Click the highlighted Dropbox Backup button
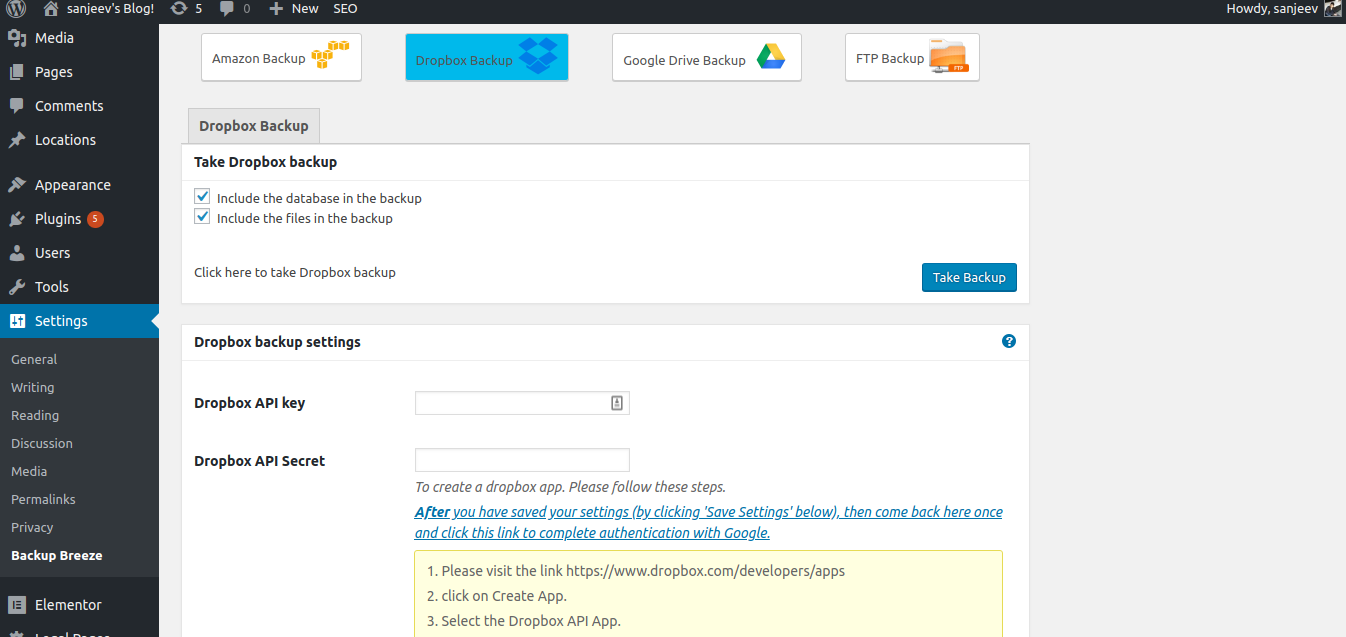This screenshot has height=637, width=1346. coord(487,57)
